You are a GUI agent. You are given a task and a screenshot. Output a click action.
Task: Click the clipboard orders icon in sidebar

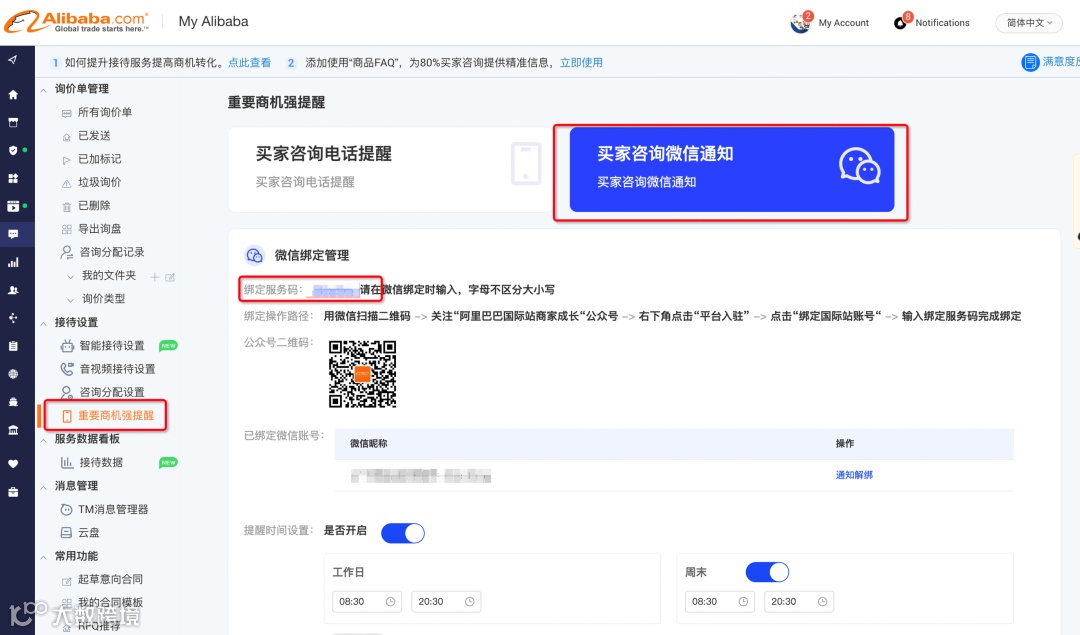click(x=12, y=346)
